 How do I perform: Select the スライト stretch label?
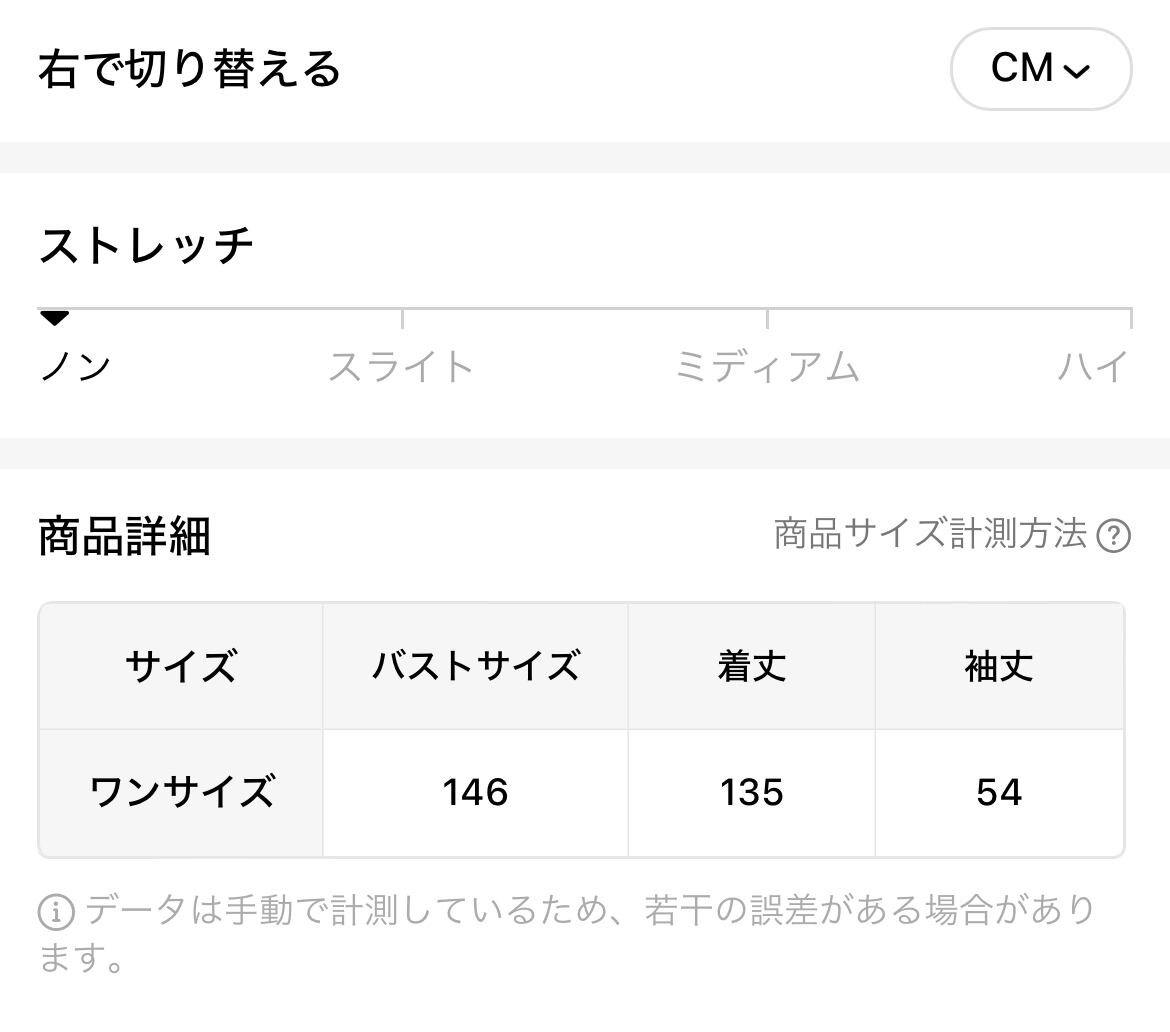tap(401, 366)
